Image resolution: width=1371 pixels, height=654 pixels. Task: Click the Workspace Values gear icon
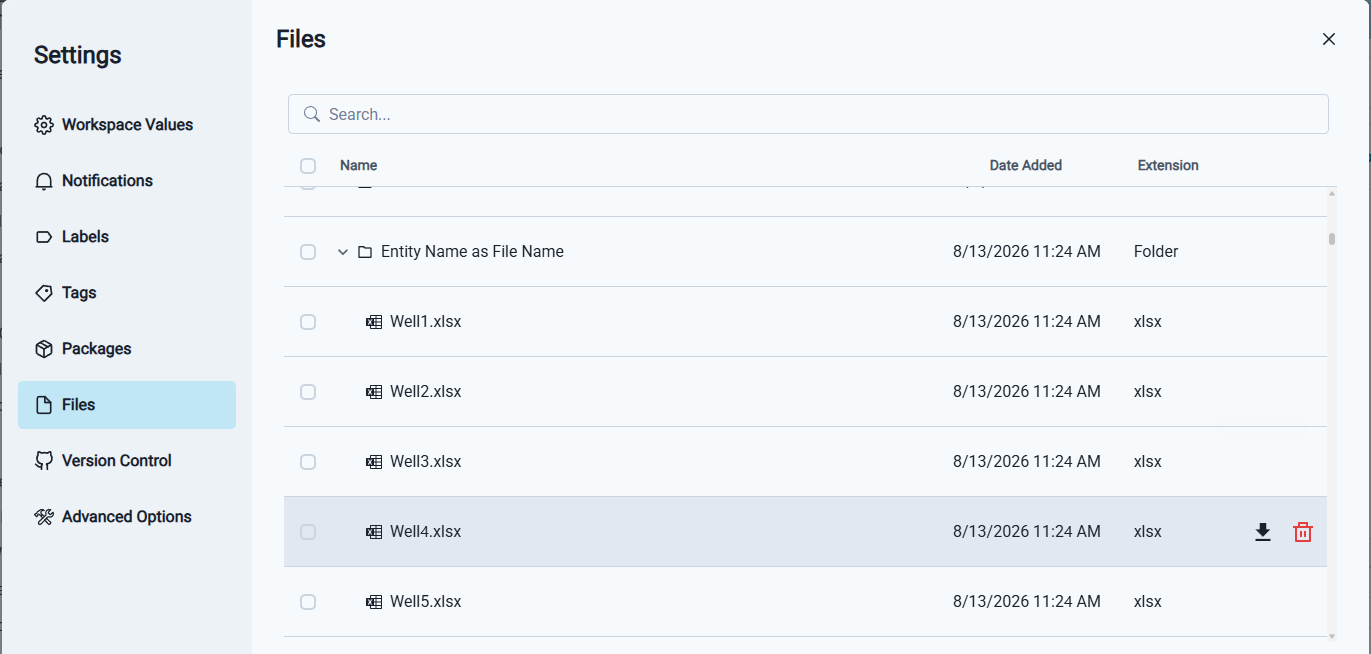point(43,125)
